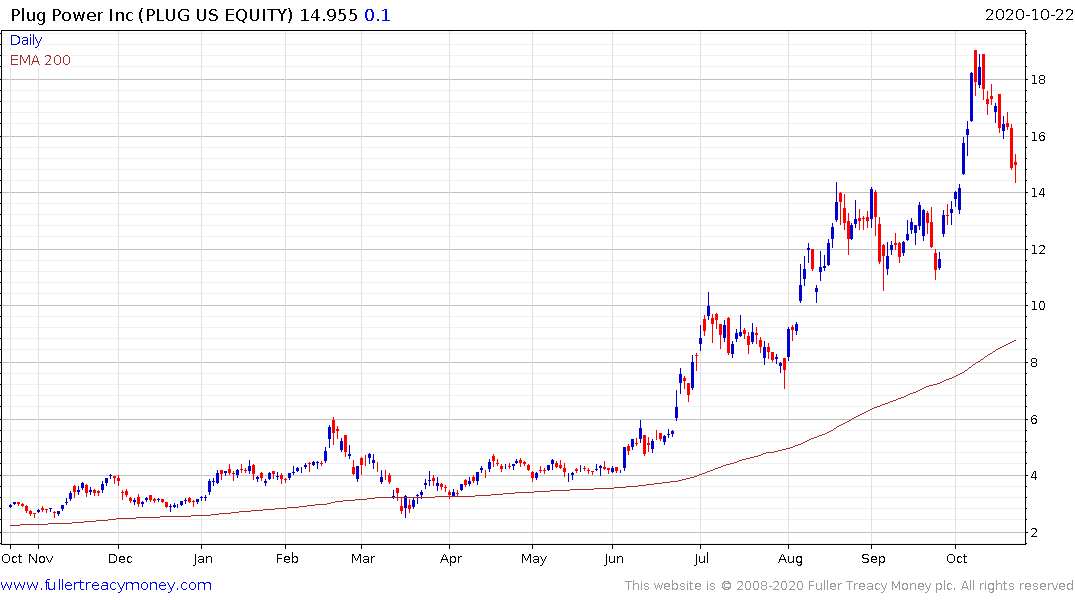The height and width of the screenshot is (600, 1075).
Task: Click the rightmost 'Oct' x-axis label
Action: [956, 559]
